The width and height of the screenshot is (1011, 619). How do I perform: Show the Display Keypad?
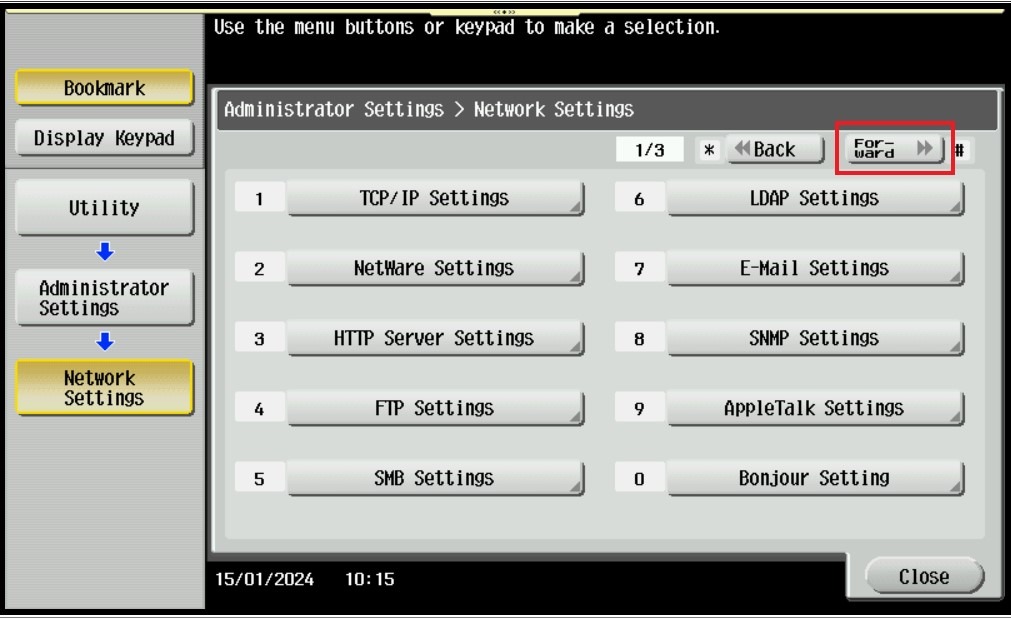(104, 138)
